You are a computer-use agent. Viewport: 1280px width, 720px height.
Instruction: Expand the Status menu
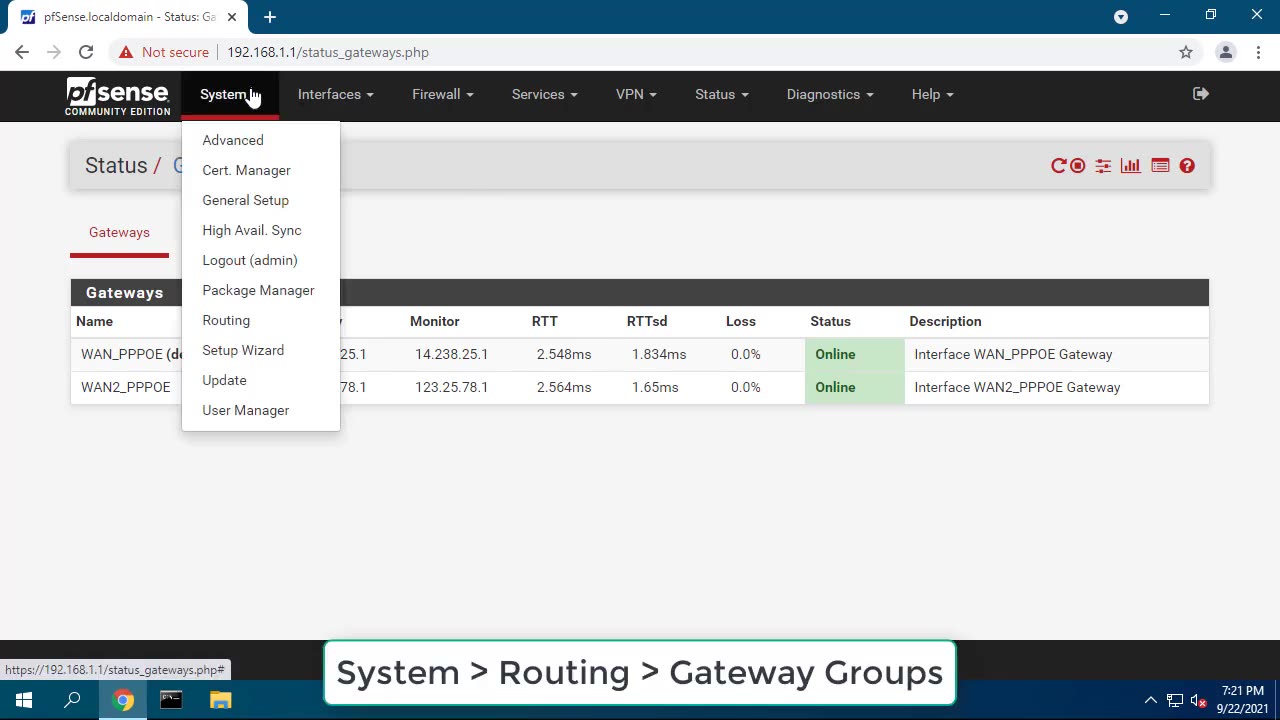(721, 94)
